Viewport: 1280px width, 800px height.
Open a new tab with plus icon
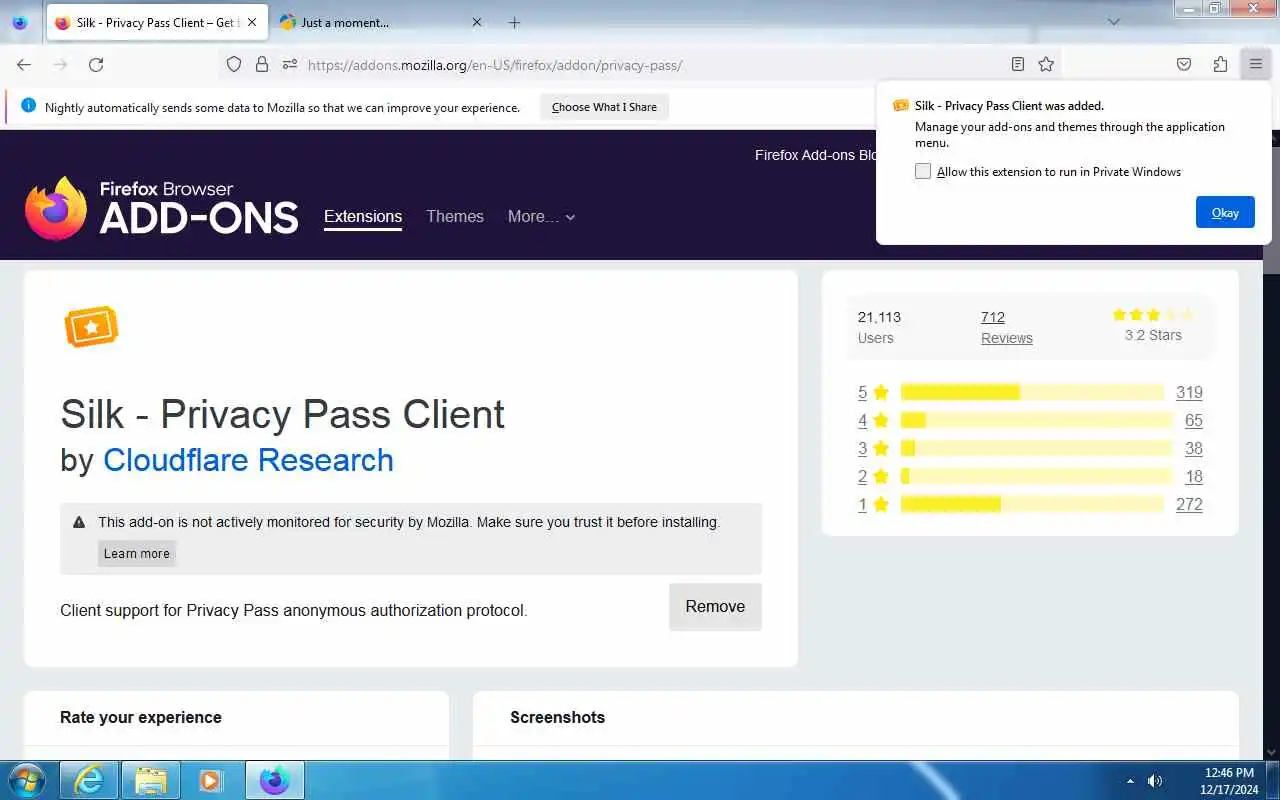pyautogui.click(x=514, y=22)
